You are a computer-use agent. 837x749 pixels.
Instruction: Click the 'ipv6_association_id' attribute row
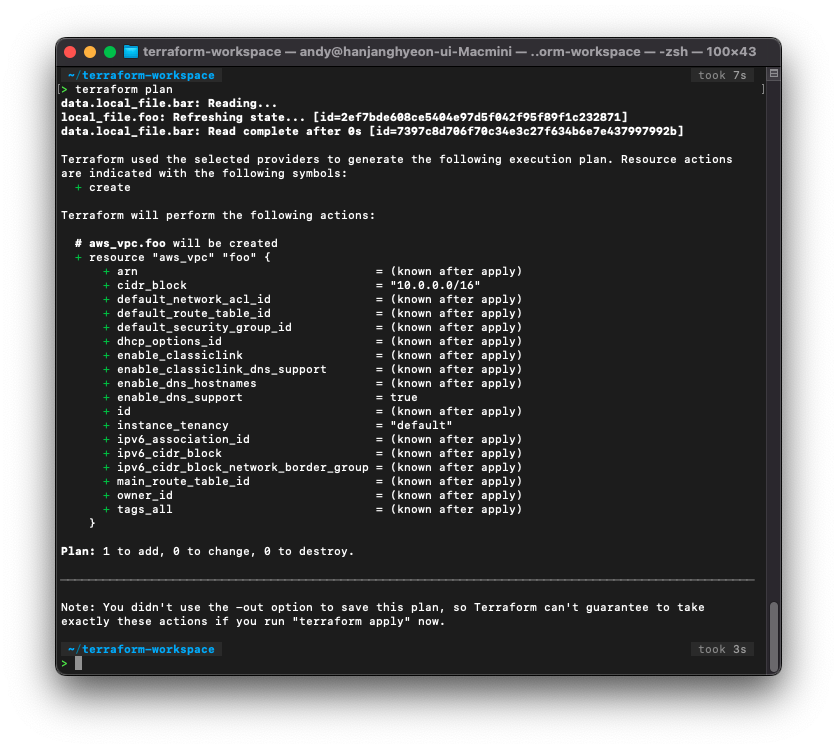tap(312, 439)
